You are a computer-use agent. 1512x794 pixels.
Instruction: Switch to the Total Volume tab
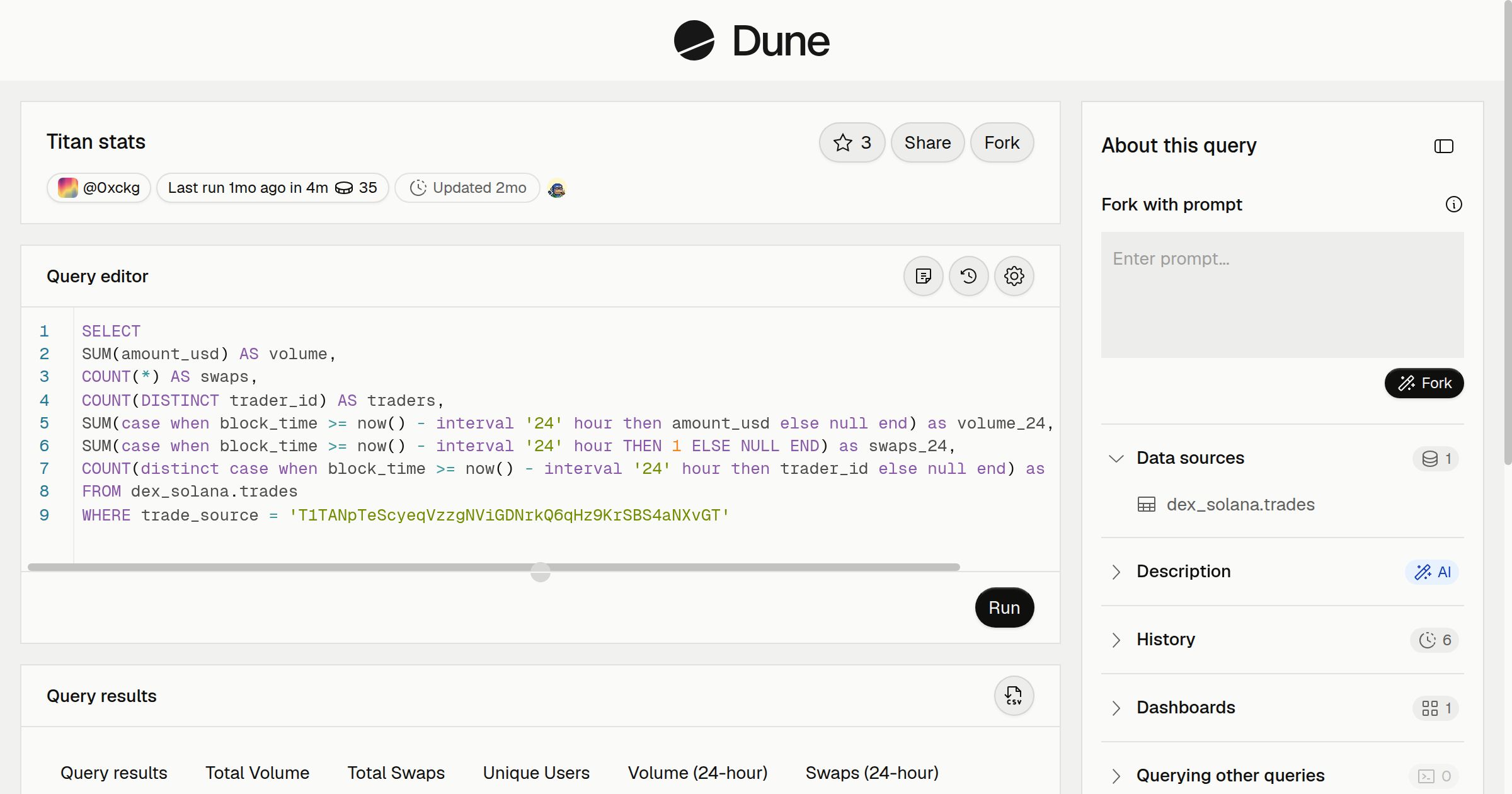pyautogui.click(x=257, y=773)
